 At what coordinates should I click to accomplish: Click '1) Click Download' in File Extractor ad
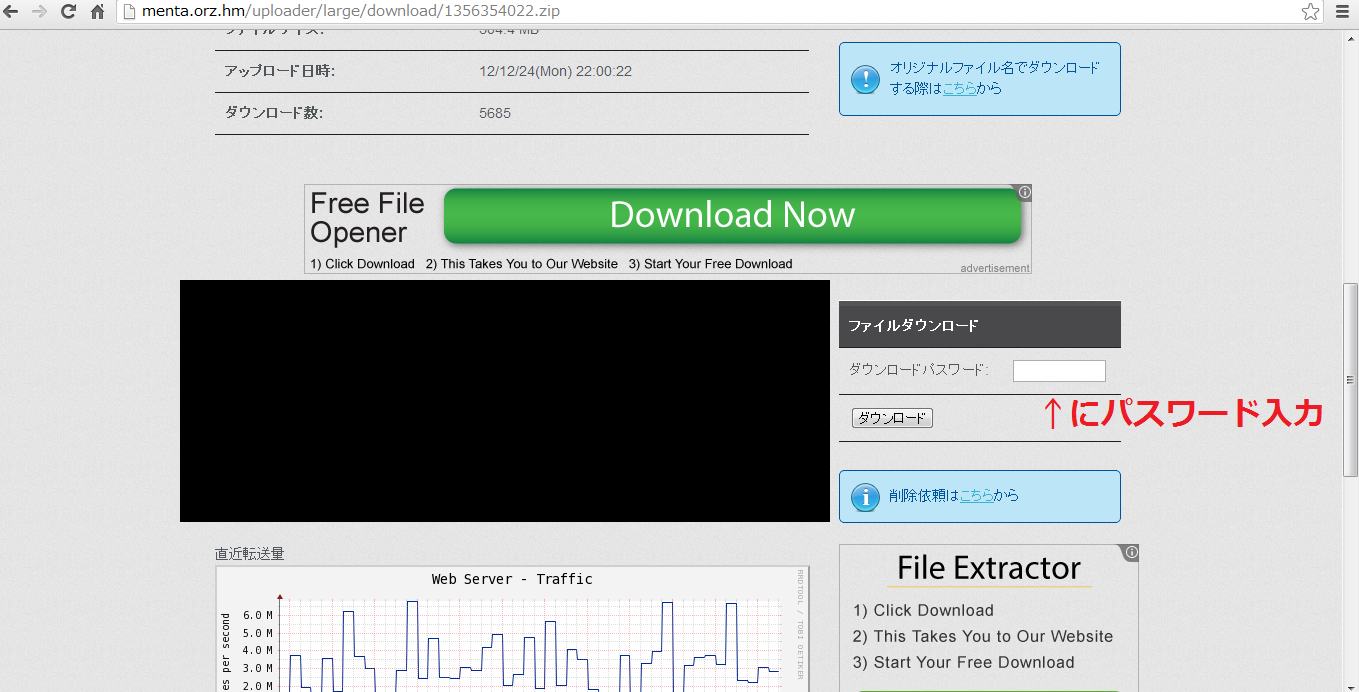pos(923,611)
